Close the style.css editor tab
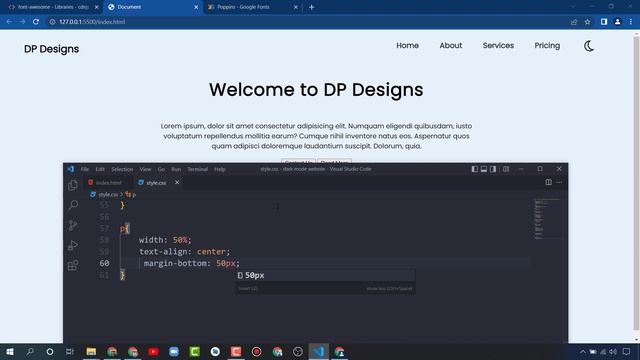Viewport: 640px width, 360px height. click(x=177, y=182)
